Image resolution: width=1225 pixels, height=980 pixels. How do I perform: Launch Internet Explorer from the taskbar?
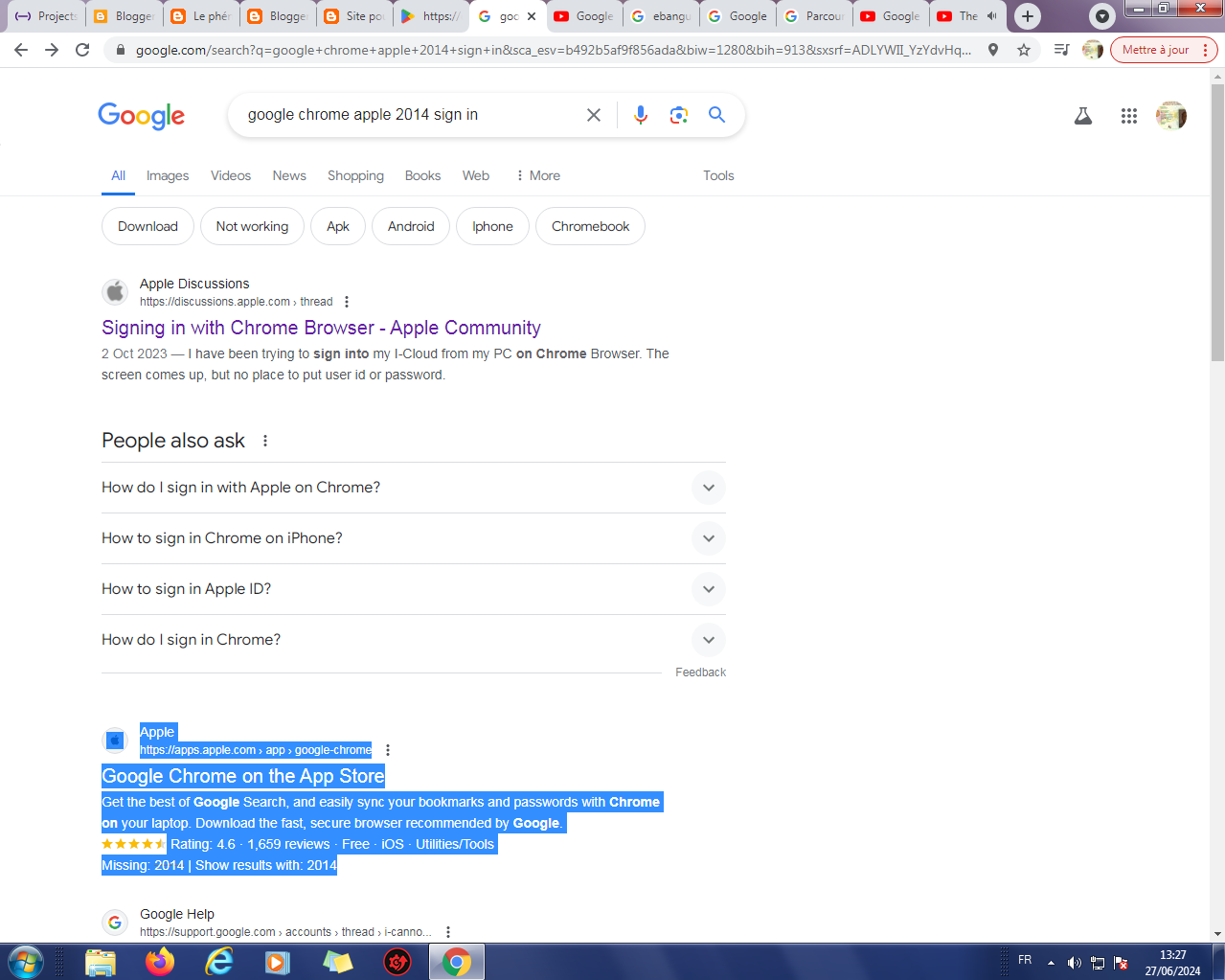coord(219,961)
